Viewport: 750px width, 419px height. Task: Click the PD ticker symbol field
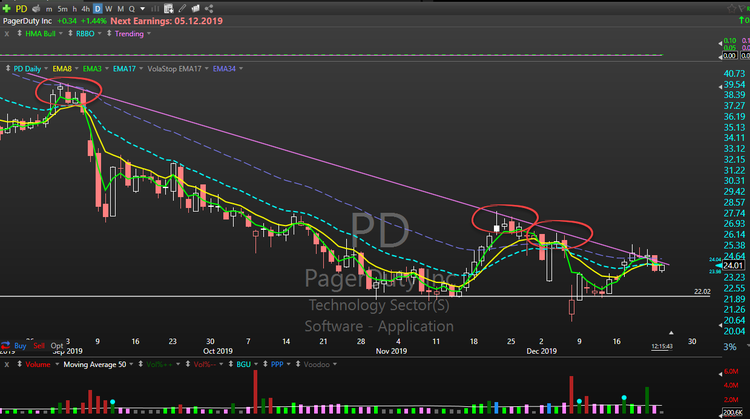[x=21, y=9]
